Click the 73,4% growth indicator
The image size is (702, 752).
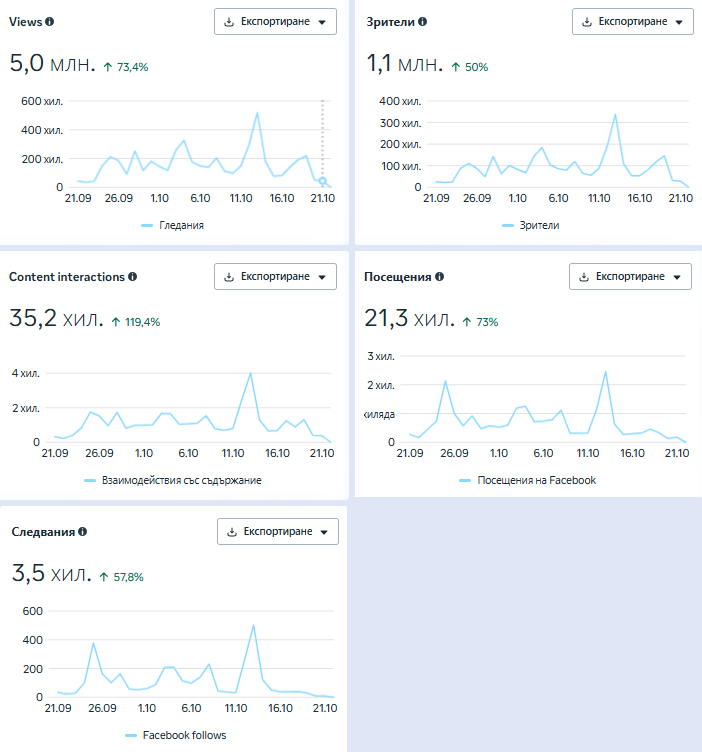tap(126, 67)
